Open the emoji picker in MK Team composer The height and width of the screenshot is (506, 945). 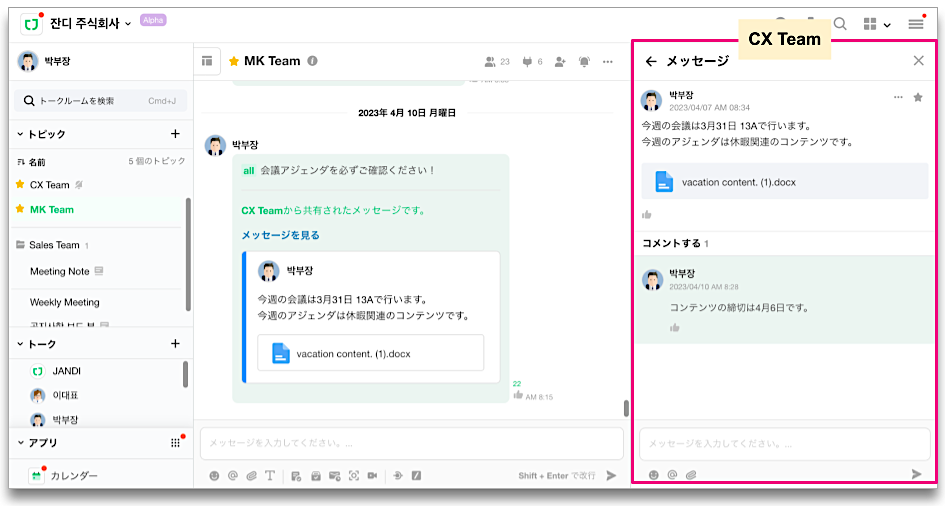[214, 475]
